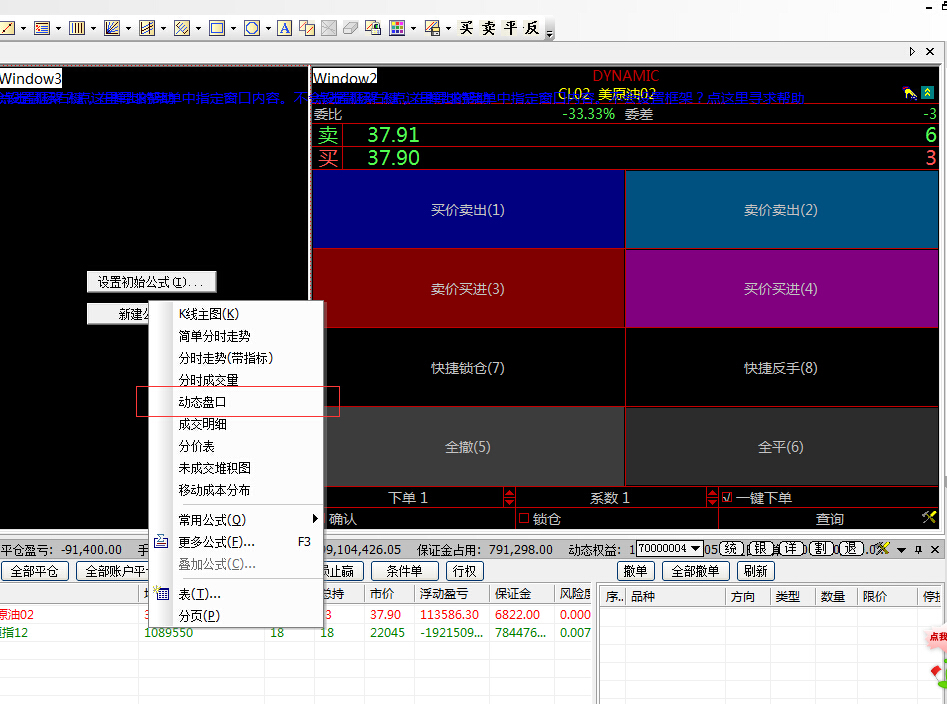Click the hammer settings icon beside 查询

point(929,518)
